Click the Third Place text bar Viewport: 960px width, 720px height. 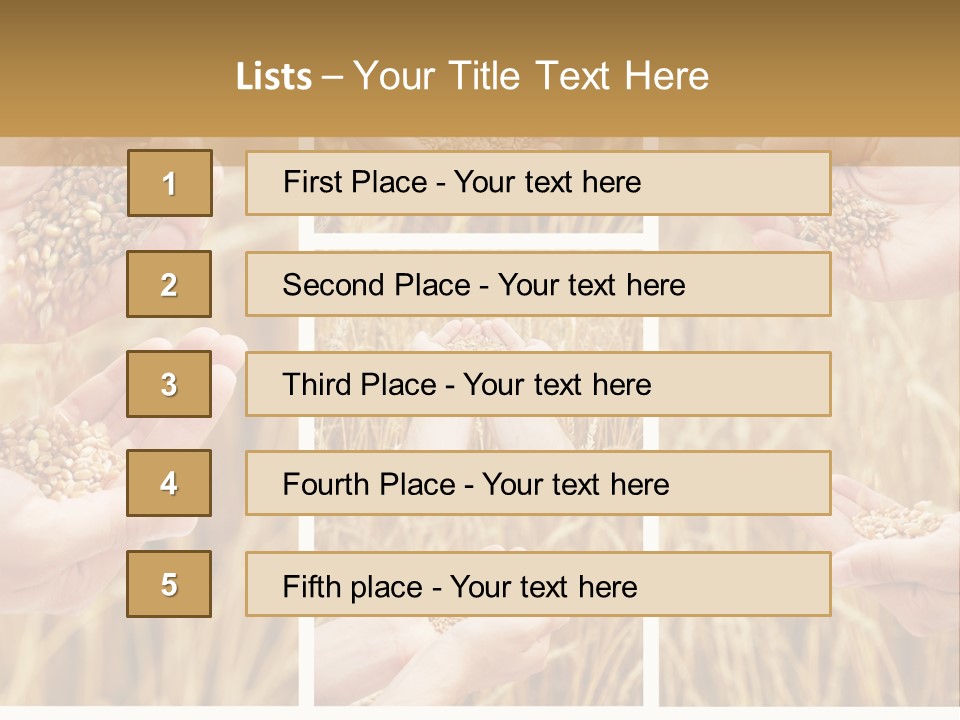click(x=538, y=384)
